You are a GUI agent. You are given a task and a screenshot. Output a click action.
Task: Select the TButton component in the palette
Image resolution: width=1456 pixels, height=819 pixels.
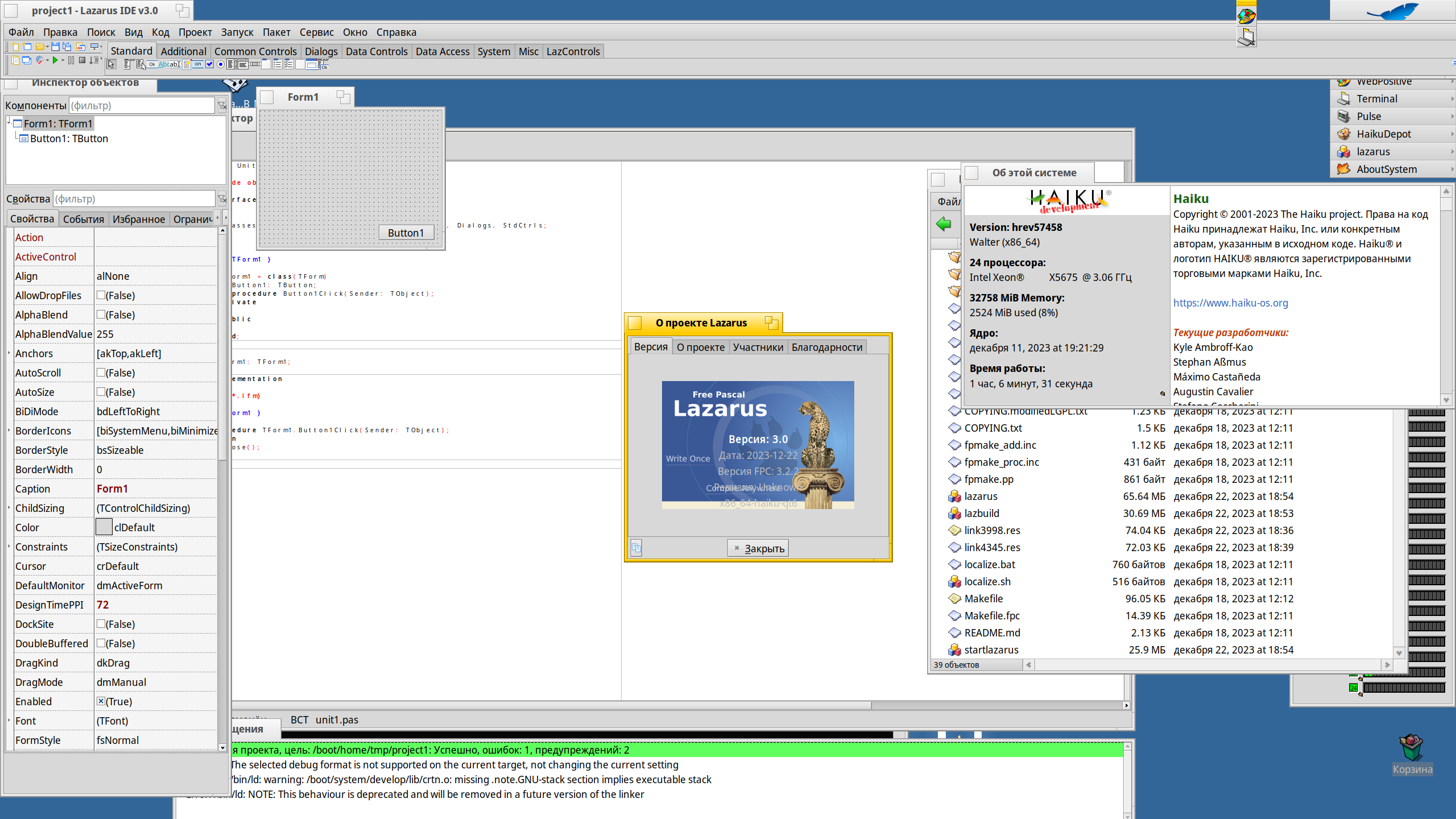[x=152, y=64]
